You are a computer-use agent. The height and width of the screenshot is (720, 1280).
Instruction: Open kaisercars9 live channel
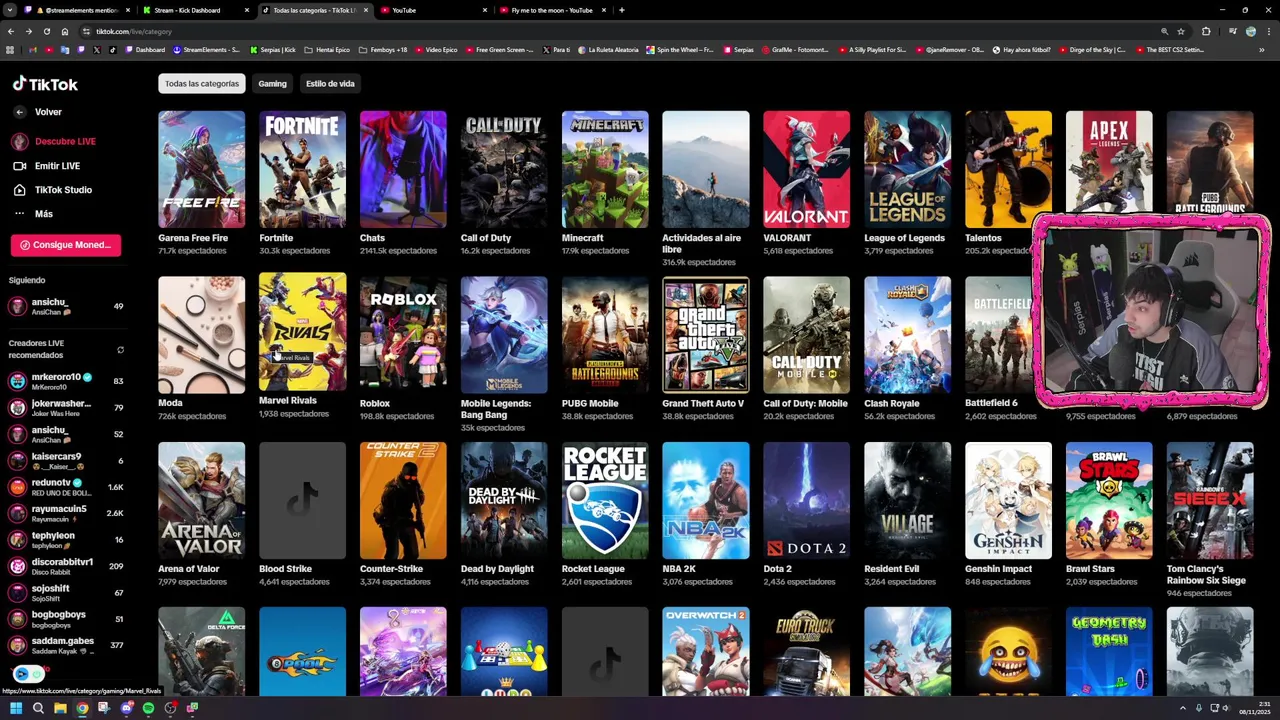point(66,461)
